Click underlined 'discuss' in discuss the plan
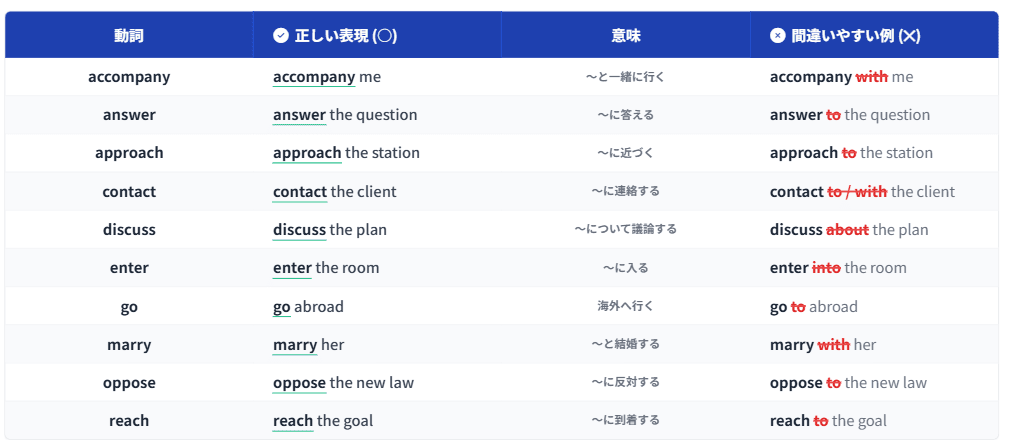This screenshot has width=1013, height=445. click(299, 229)
